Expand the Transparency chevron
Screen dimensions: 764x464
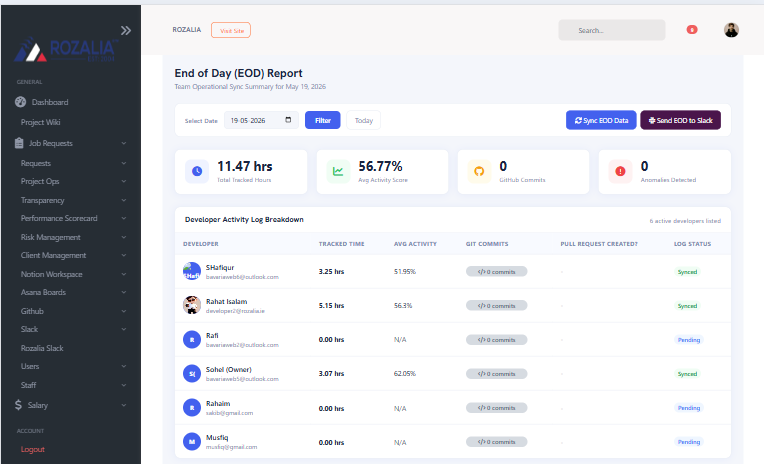[x=124, y=200]
